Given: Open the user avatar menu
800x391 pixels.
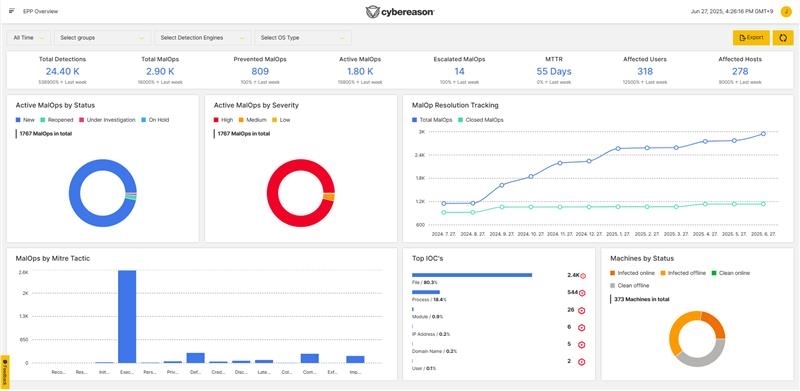Looking at the screenshot, I should click(x=786, y=11).
